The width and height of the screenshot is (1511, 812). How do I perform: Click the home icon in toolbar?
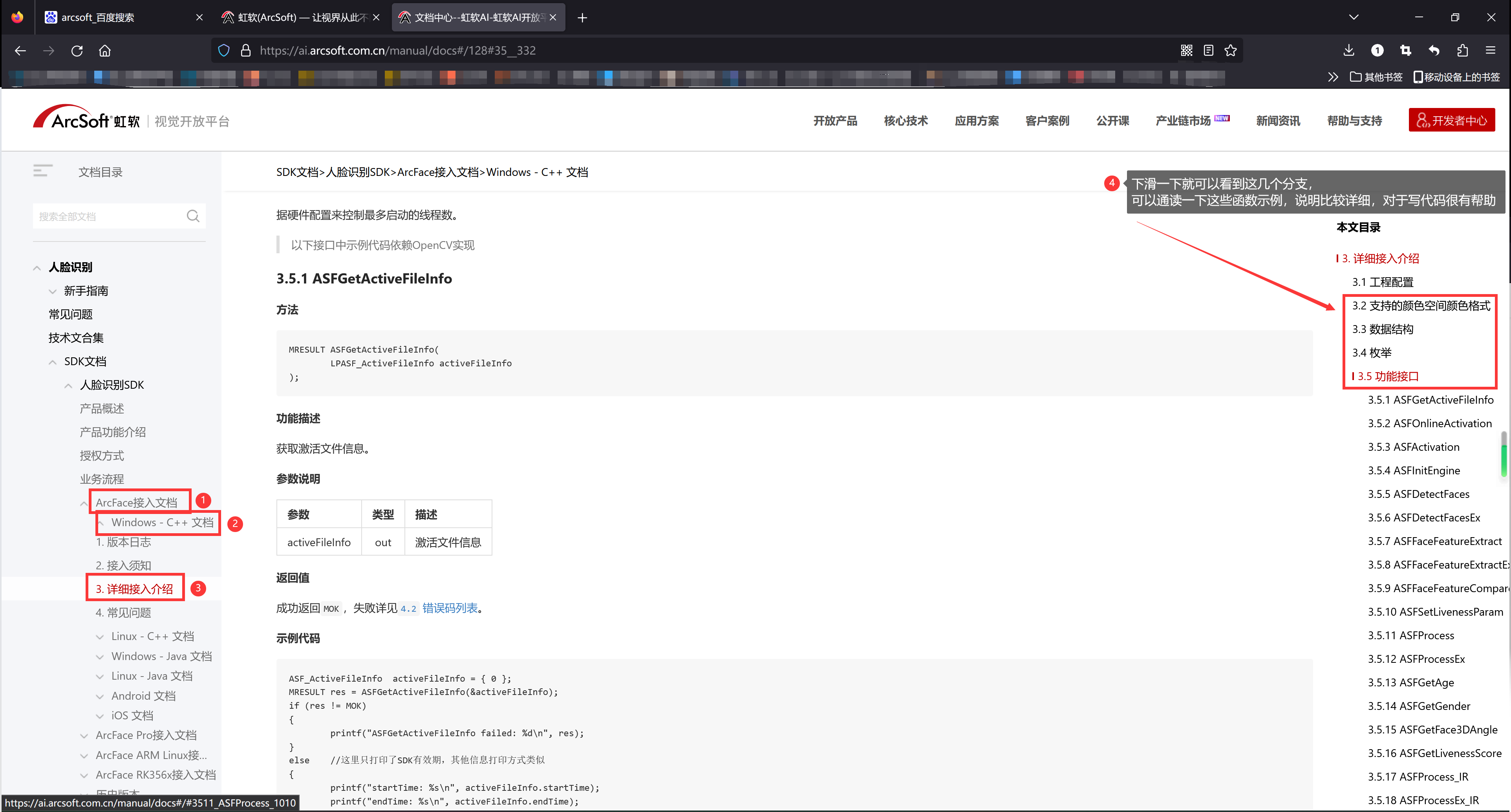(104, 51)
